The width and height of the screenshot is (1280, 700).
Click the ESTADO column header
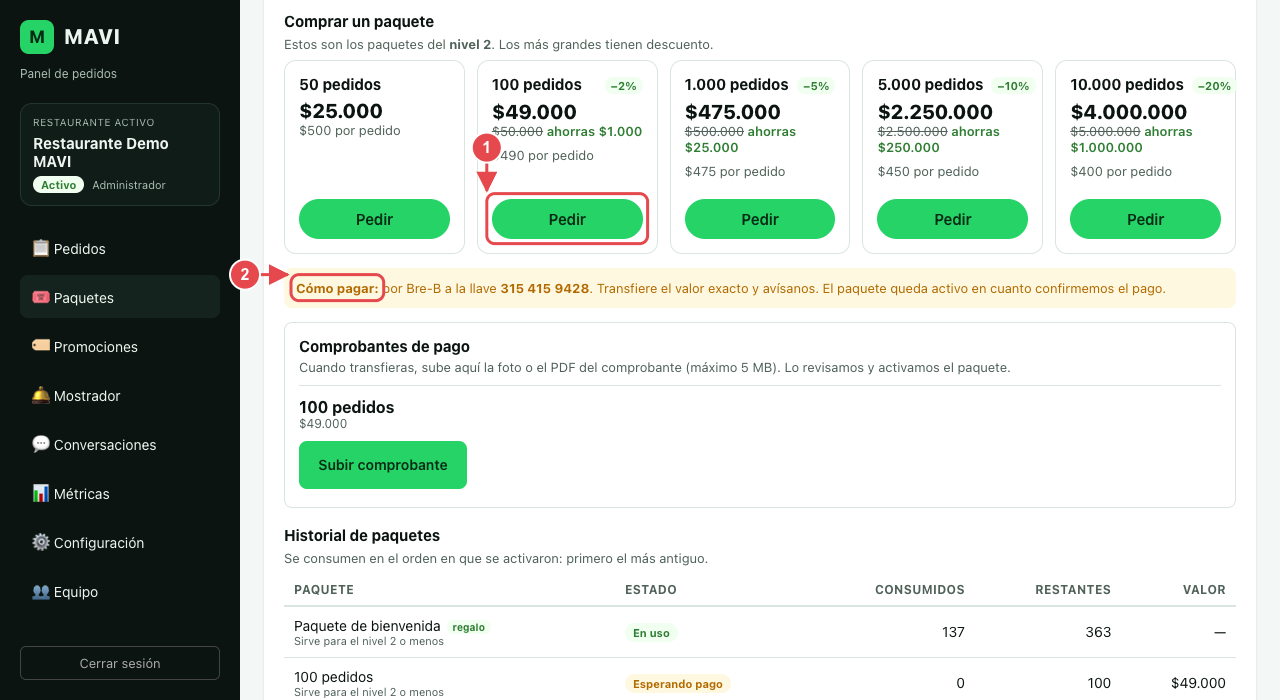pyautogui.click(x=651, y=590)
